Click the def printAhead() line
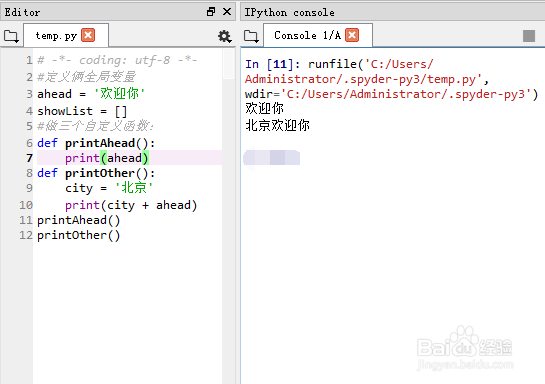 [x=96, y=143]
